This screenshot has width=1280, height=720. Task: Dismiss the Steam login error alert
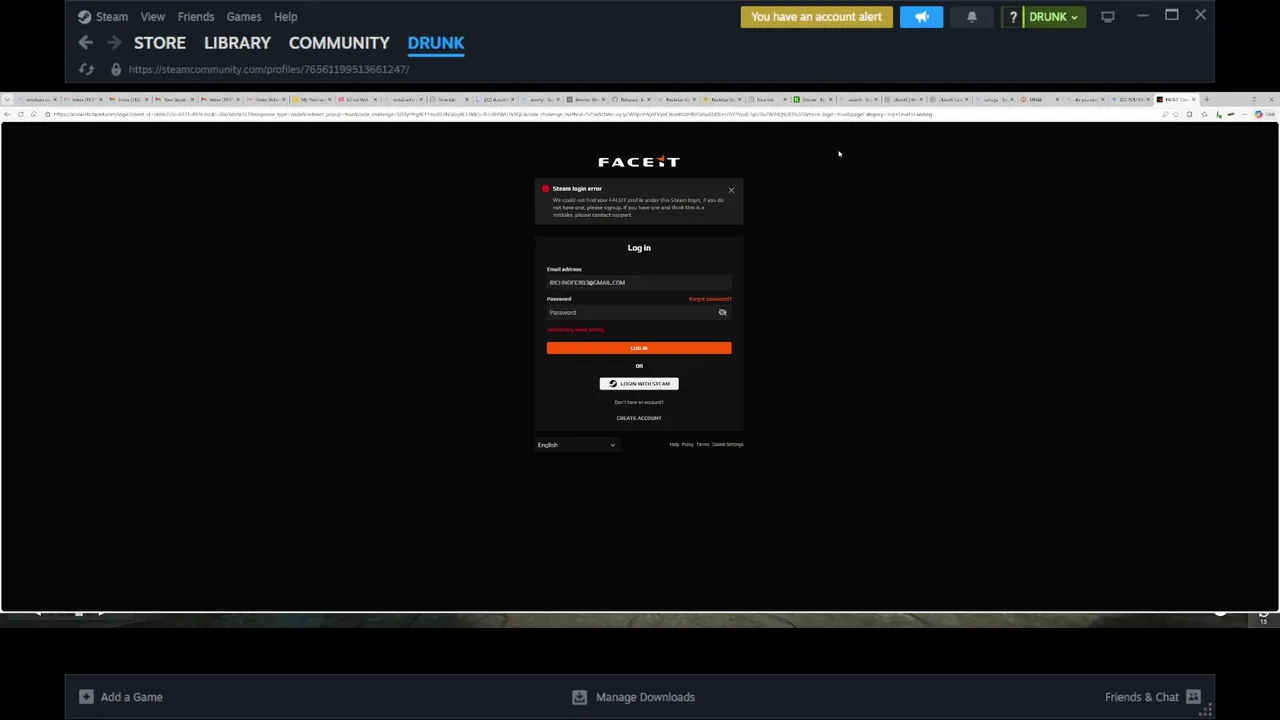point(731,190)
